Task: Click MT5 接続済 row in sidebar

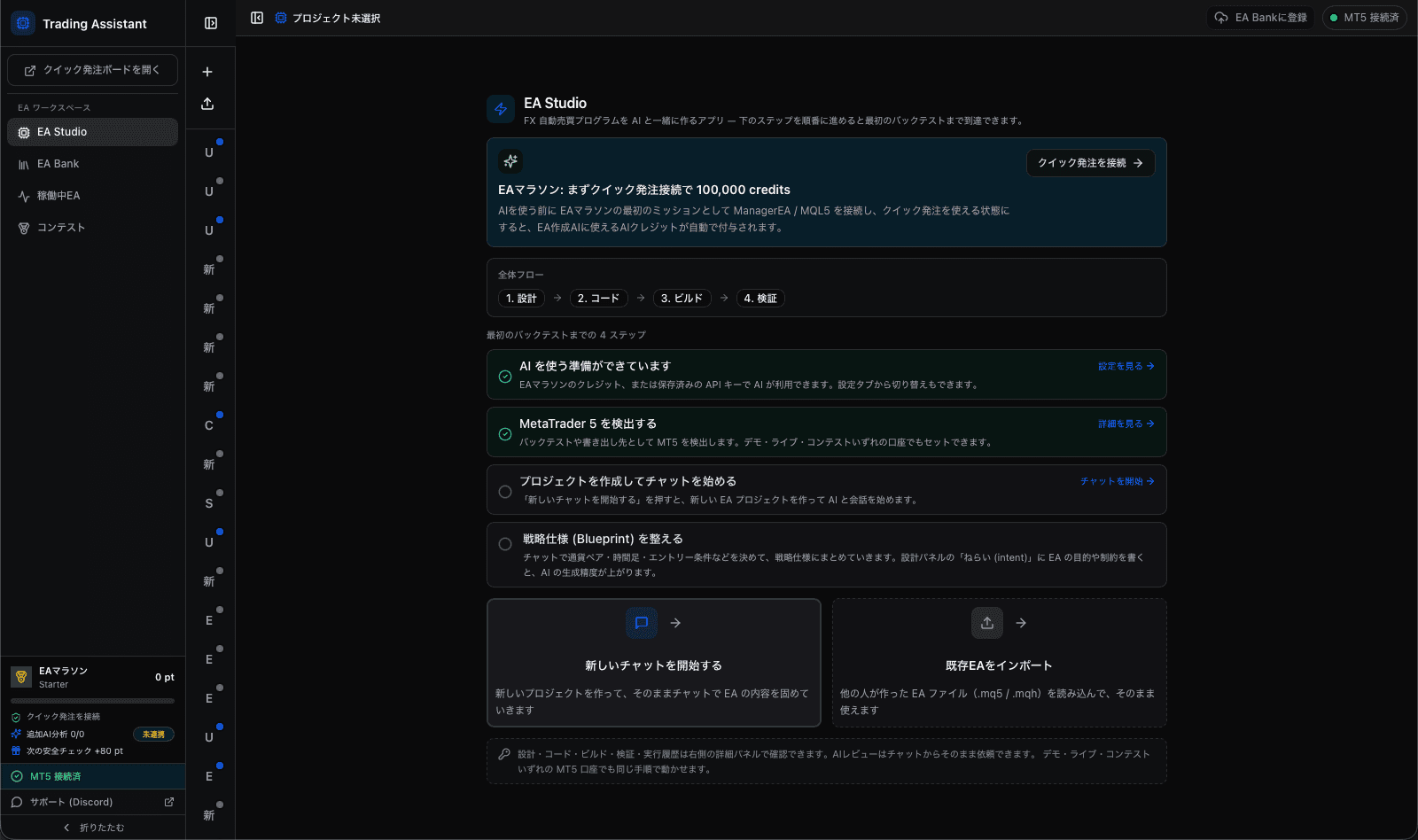Action: 93,776
